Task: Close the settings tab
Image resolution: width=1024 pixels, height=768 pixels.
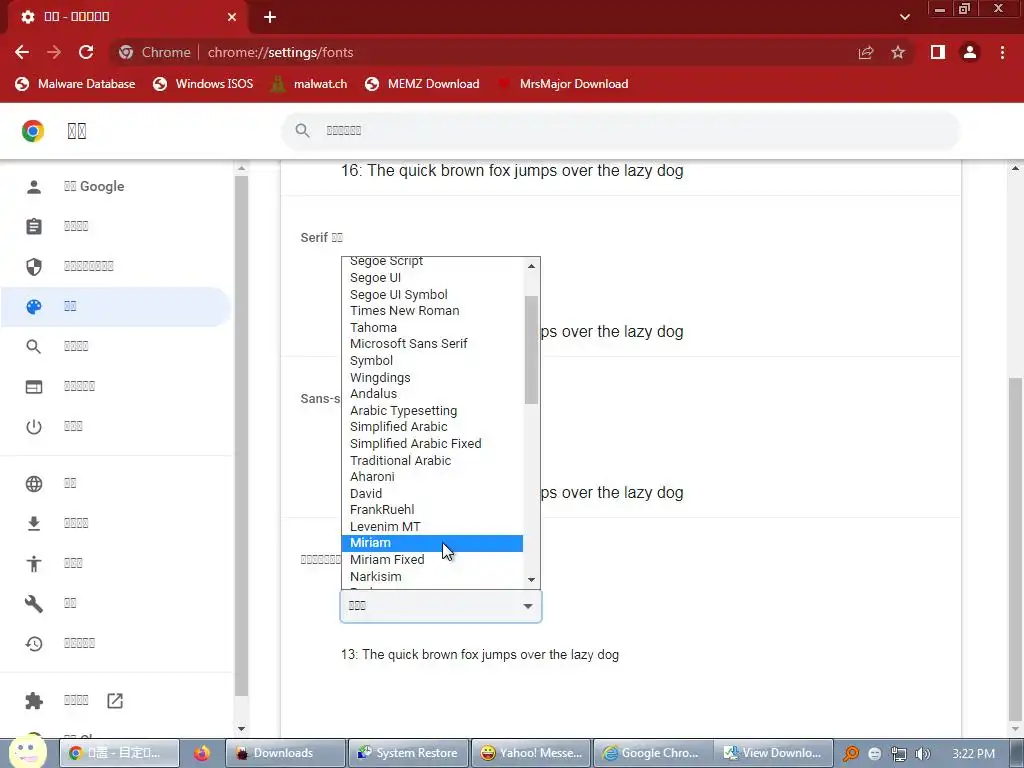Action: click(232, 17)
